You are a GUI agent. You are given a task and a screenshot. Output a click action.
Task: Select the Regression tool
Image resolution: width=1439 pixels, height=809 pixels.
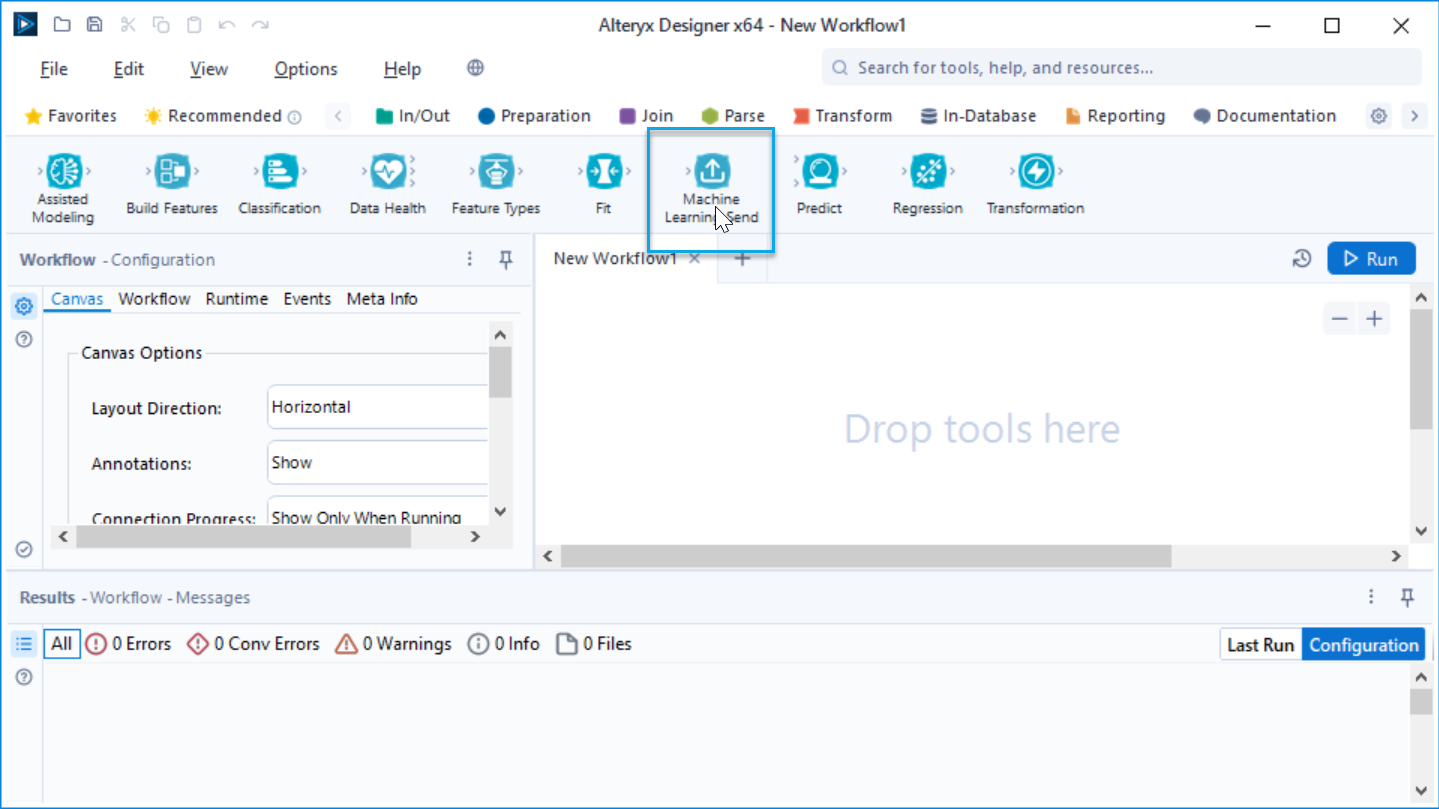[927, 171]
